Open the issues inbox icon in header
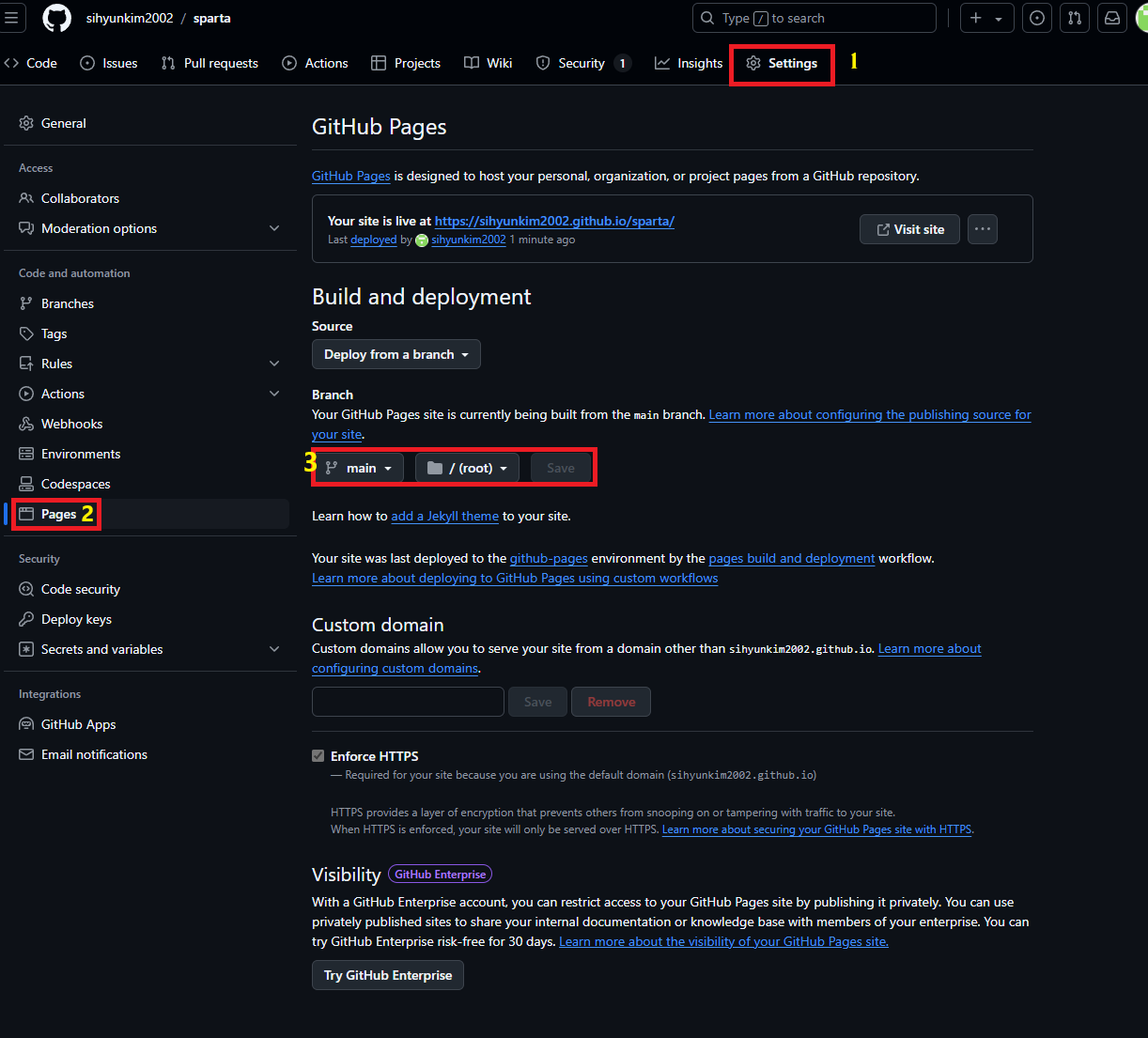 point(1037,18)
